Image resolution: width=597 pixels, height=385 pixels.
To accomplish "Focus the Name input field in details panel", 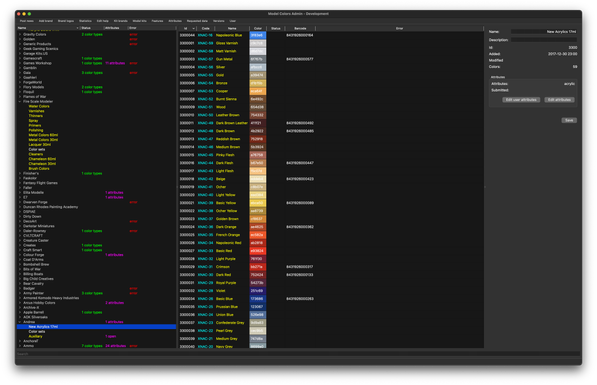I will tap(544, 32).
